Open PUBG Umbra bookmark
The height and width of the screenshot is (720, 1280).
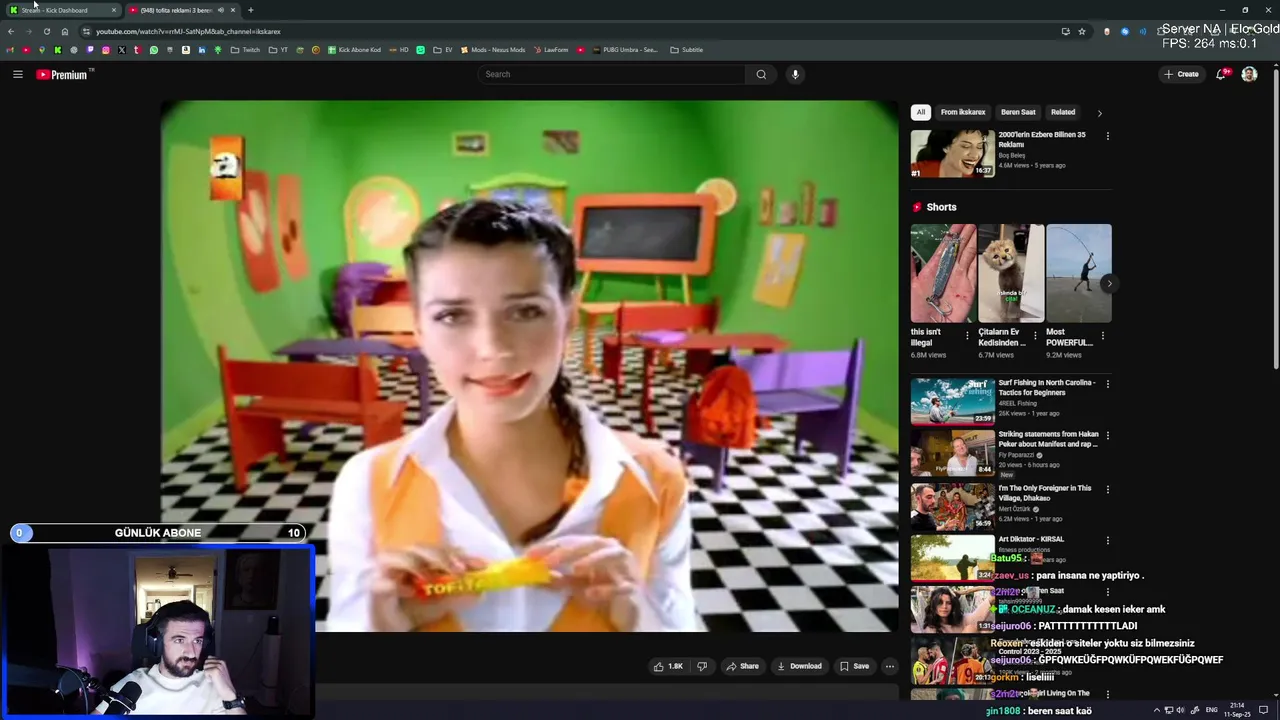(625, 50)
